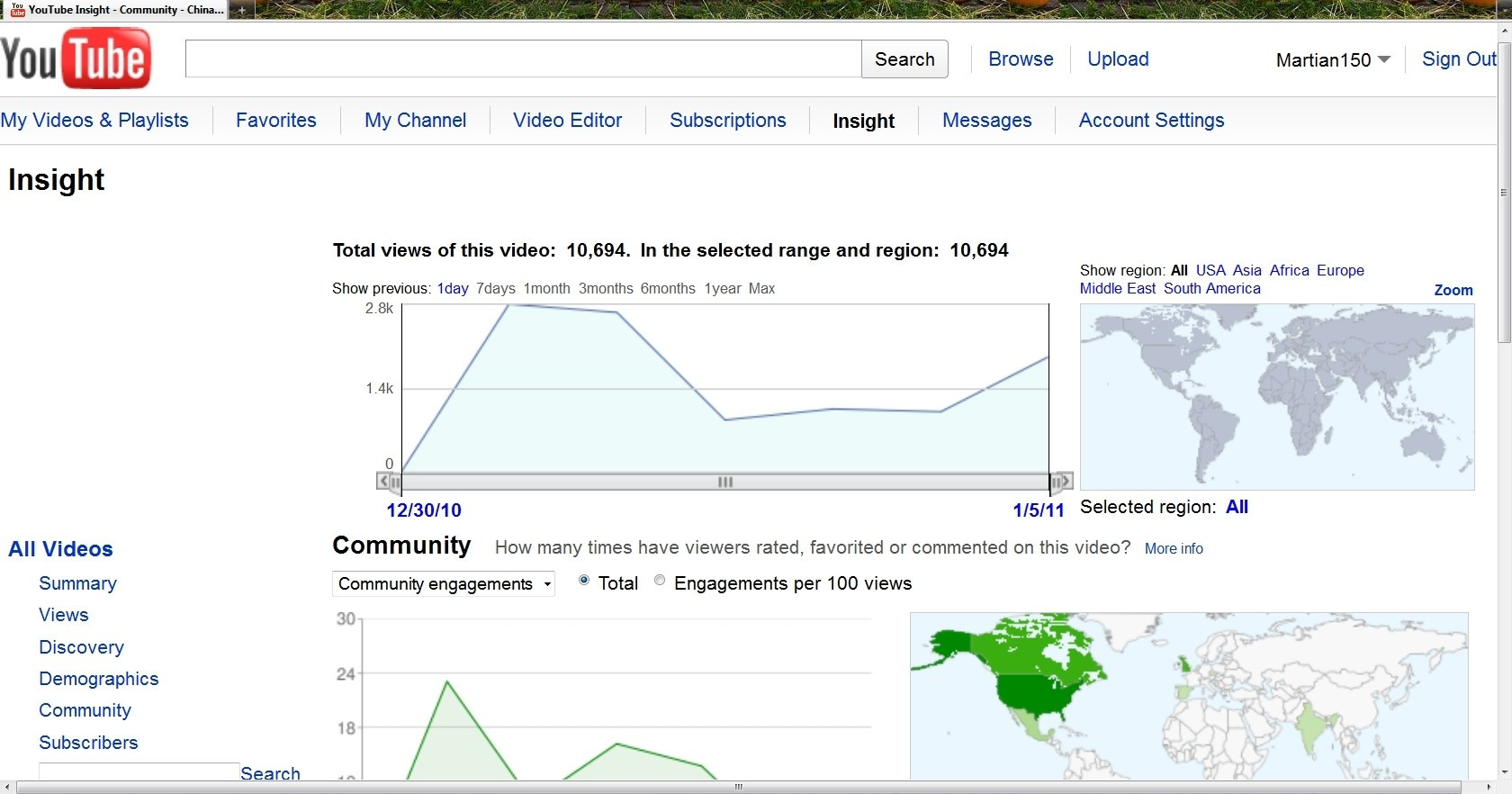Click the Sign Out link
The width and height of the screenshot is (1512, 794).
pos(1459,59)
